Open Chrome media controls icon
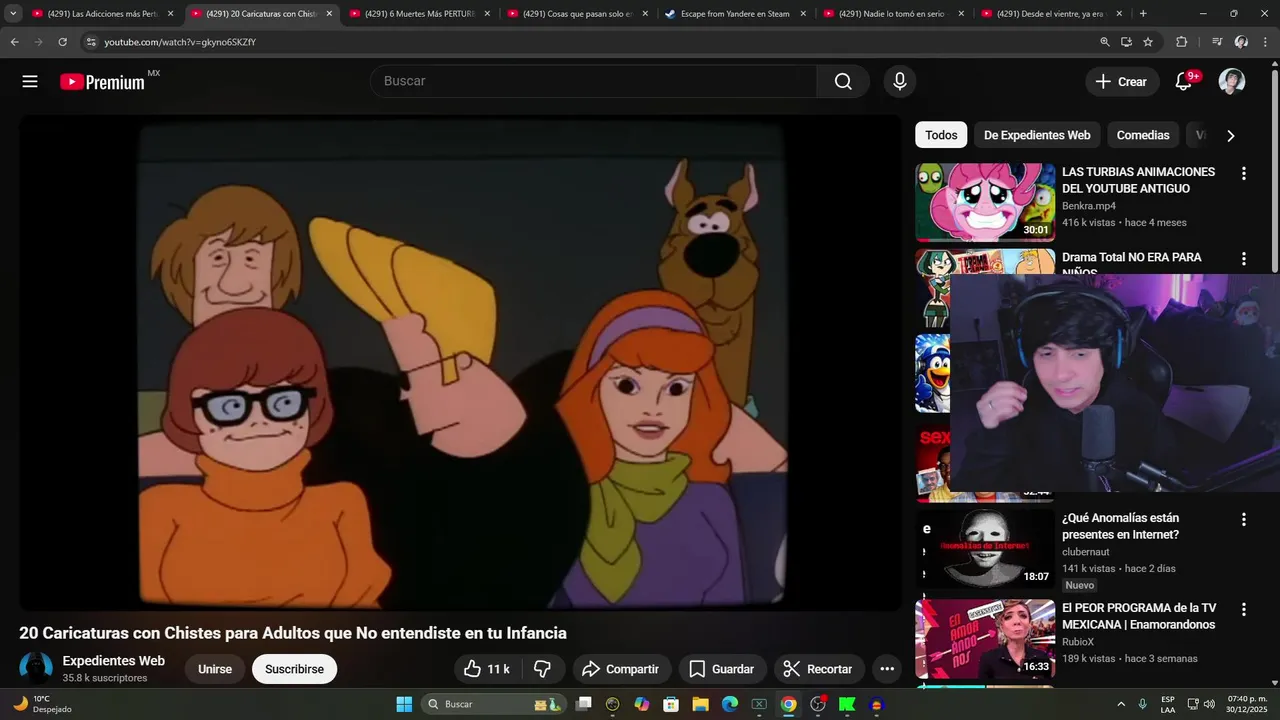Viewport: 1280px width, 720px height. [1217, 42]
